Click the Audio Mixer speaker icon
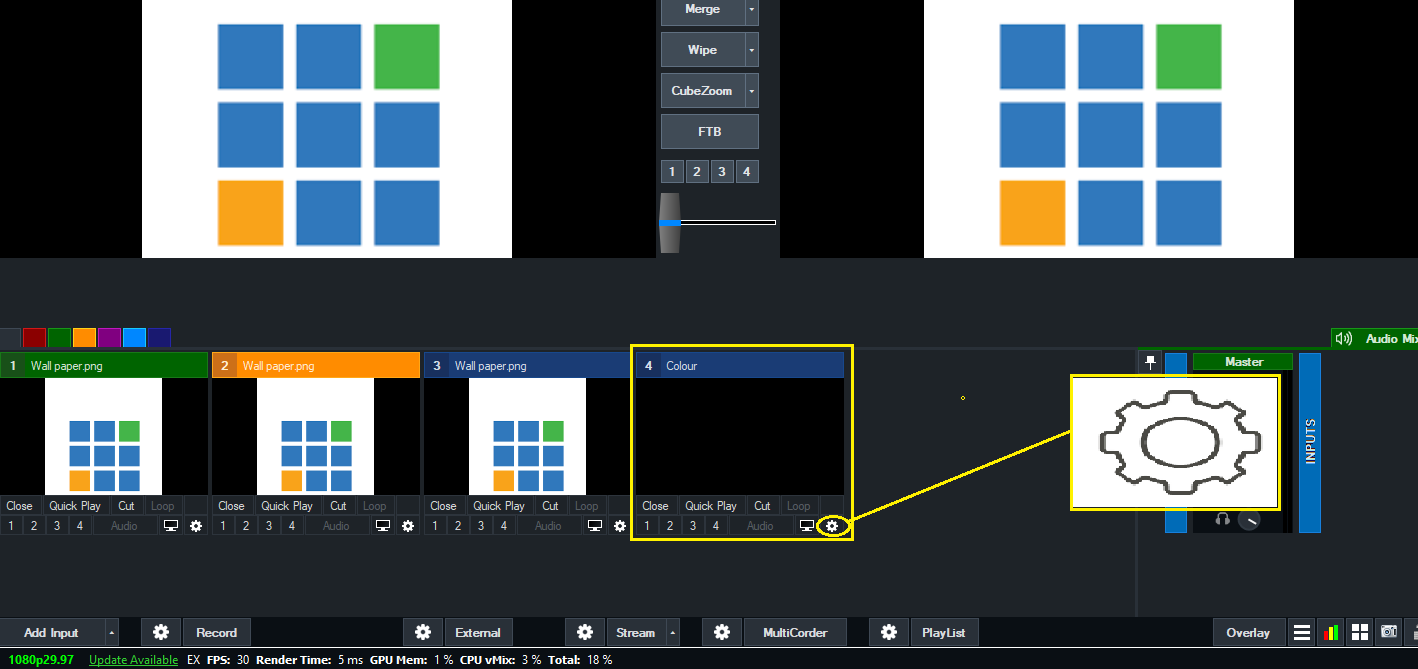The height and width of the screenshot is (669, 1418). tap(1343, 339)
